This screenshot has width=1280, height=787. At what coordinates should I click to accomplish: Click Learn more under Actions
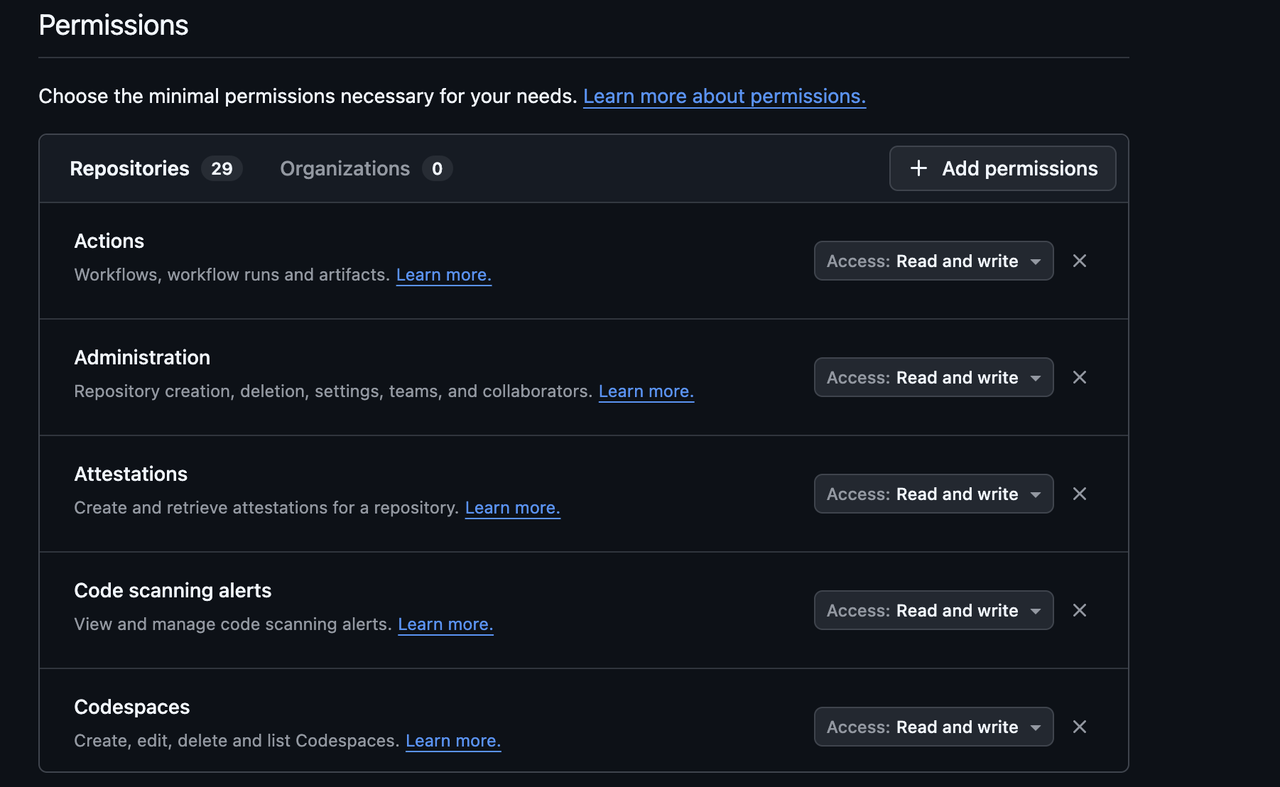(x=443, y=274)
